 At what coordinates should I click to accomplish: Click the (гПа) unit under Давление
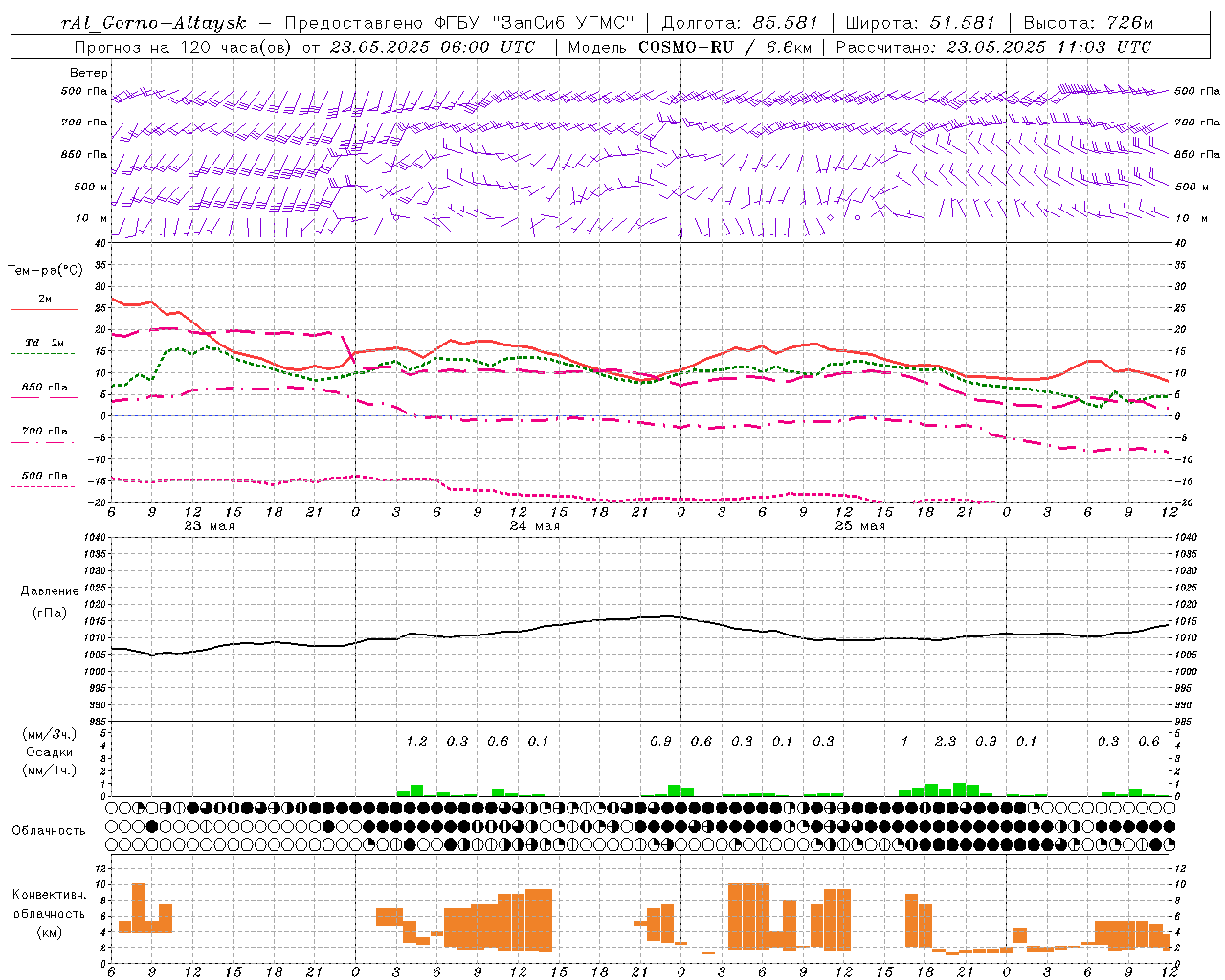pyautogui.click(x=49, y=612)
